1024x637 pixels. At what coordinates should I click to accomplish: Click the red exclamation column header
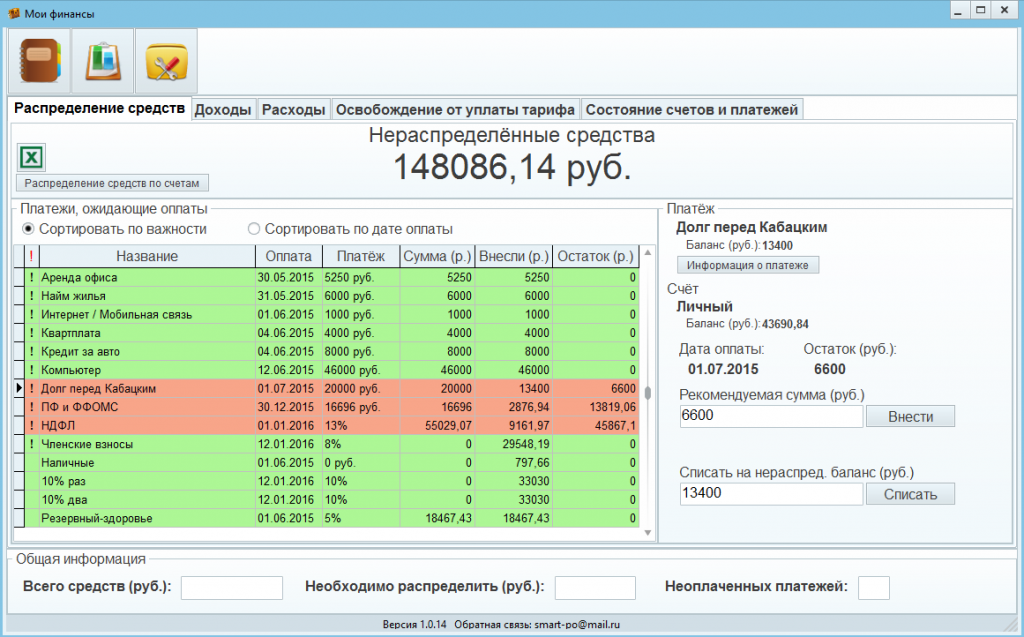(x=30, y=257)
